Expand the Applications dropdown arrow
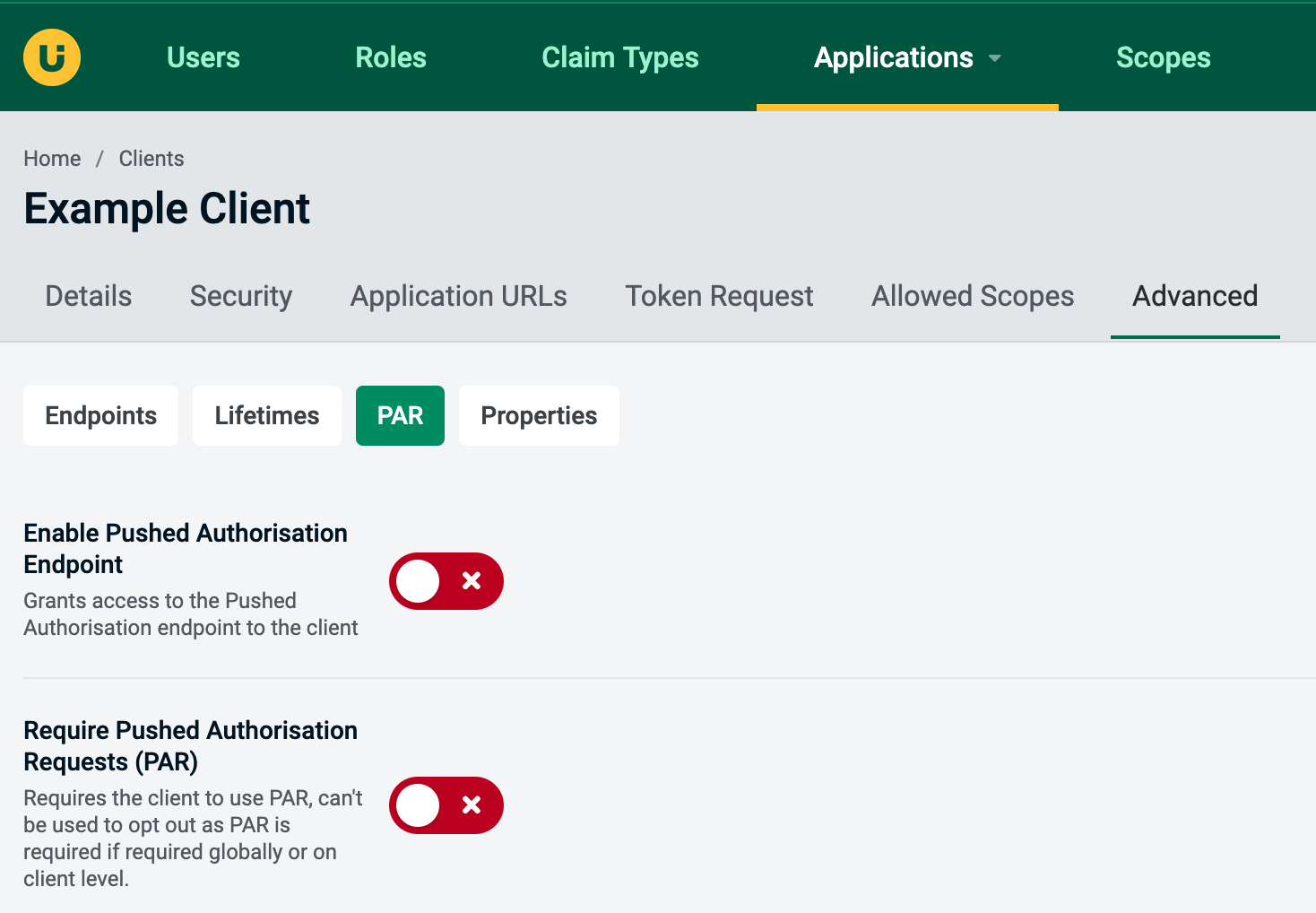Screen dimensions: 1316x913 pyautogui.click(x=994, y=58)
